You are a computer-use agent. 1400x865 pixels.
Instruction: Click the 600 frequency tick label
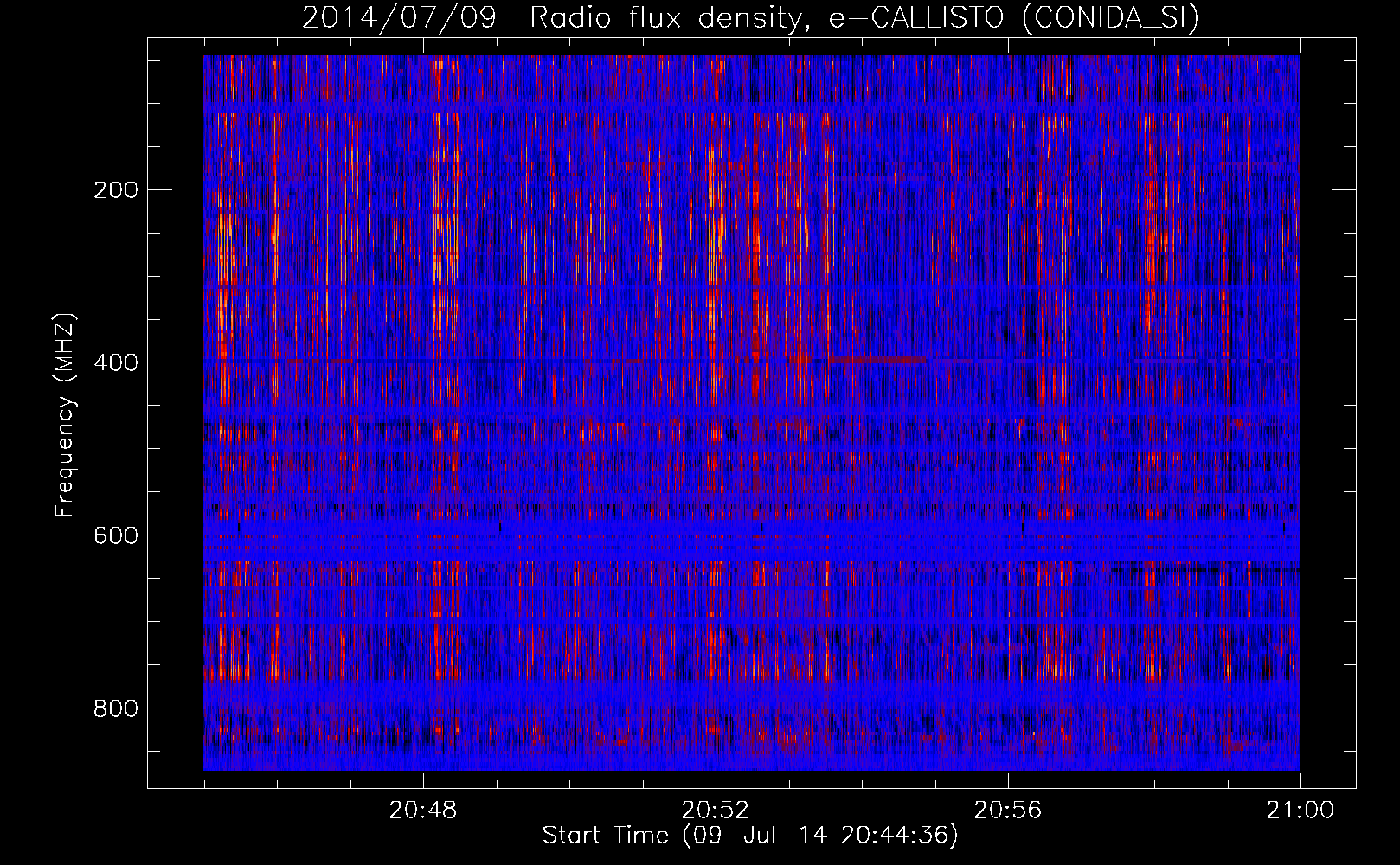116,535
